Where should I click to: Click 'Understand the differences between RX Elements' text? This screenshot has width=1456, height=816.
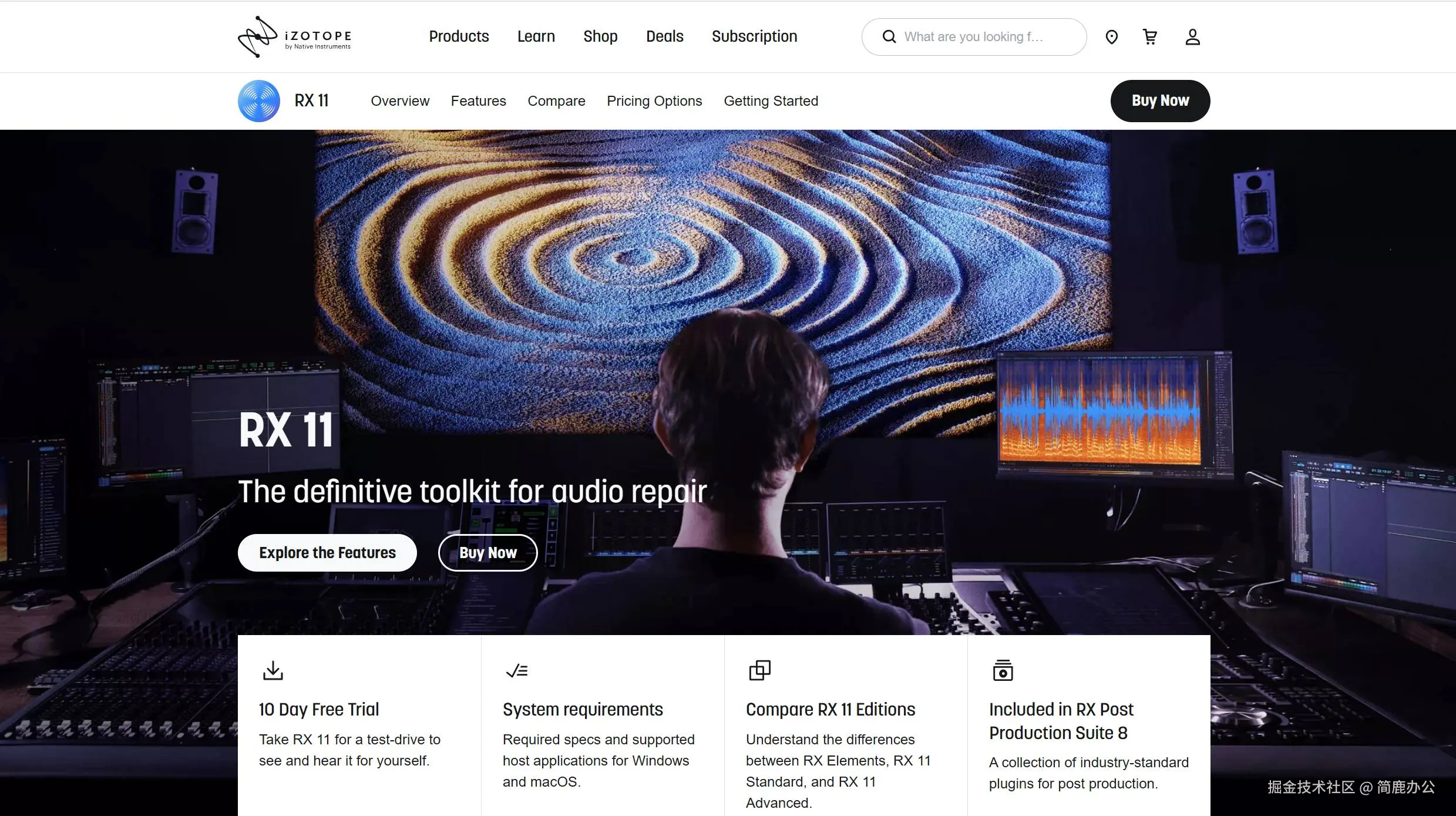pyautogui.click(x=838, y=771)
